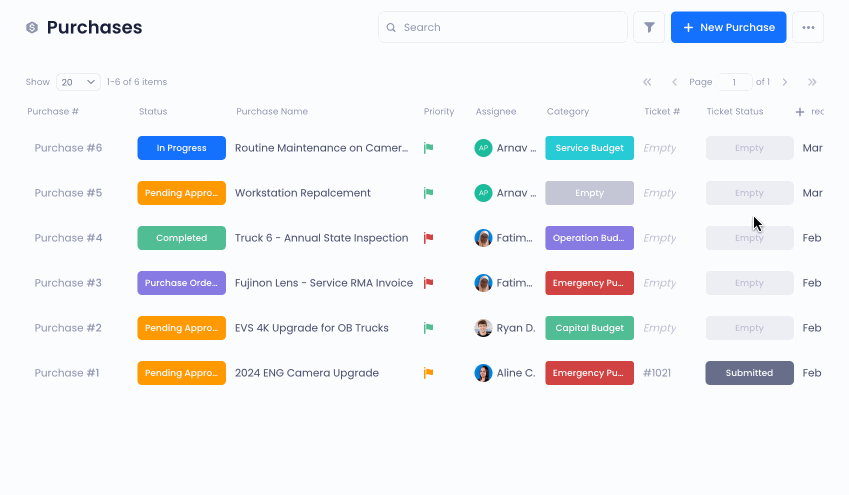Click the Ticket # column header
The width and height of the screenshot is (849, 495).
pyautogui.click(x=662, y=112)
